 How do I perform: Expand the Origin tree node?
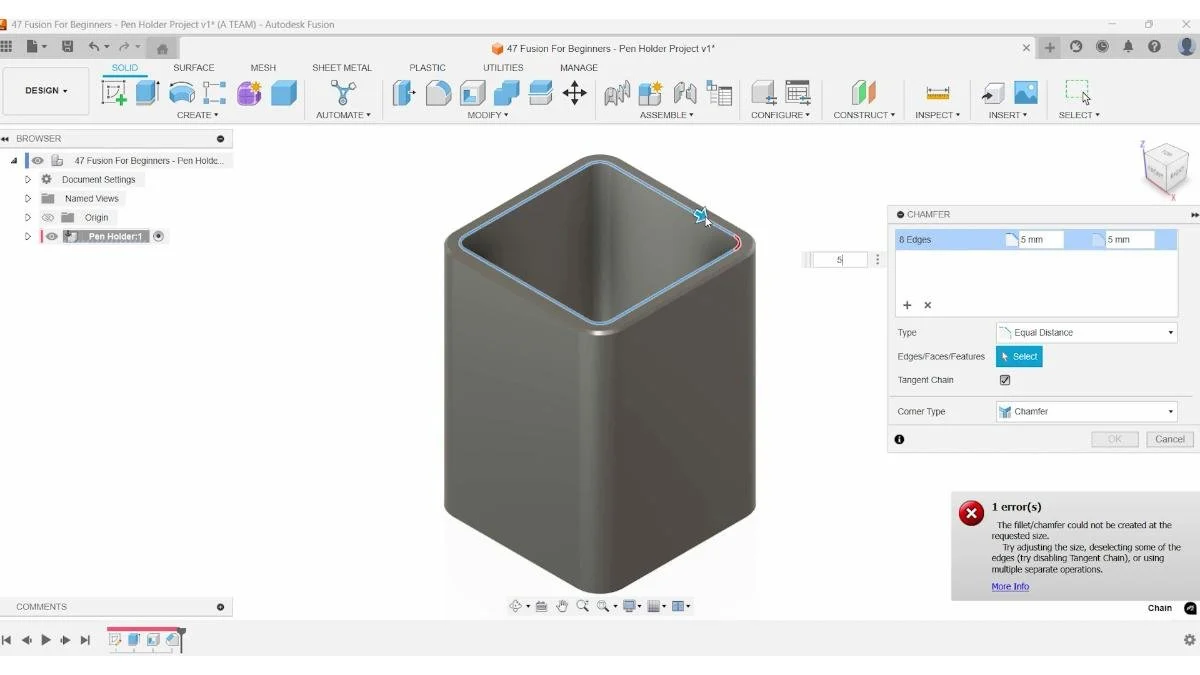click(x=28, y=218)
